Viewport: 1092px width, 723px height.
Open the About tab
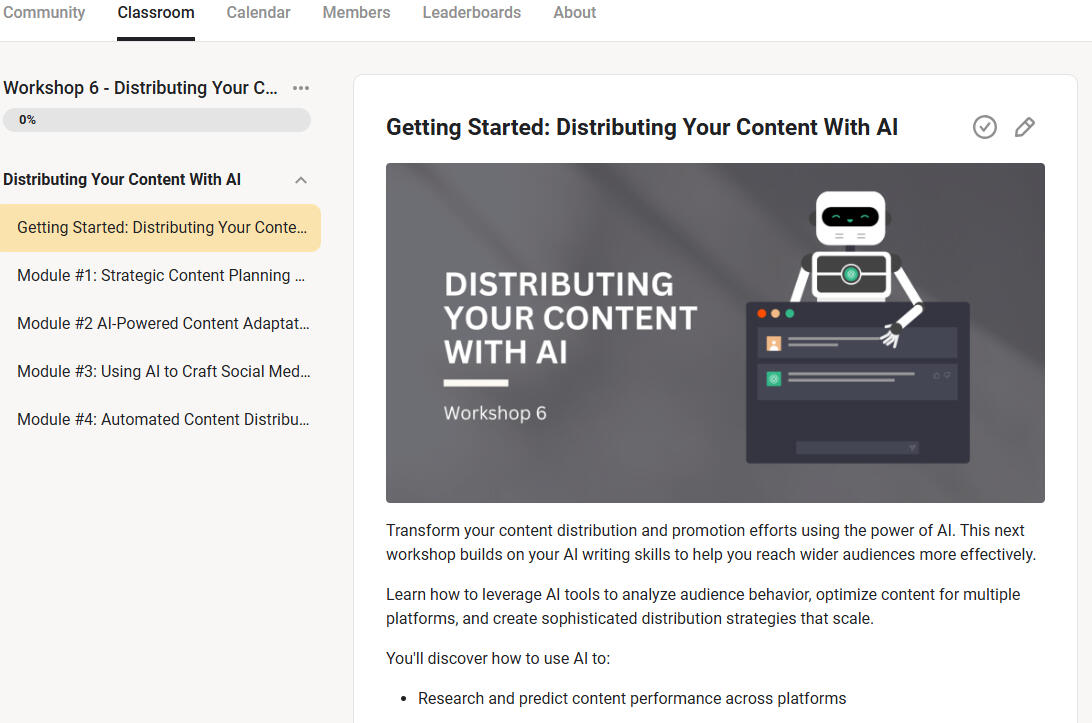[574, 13]
